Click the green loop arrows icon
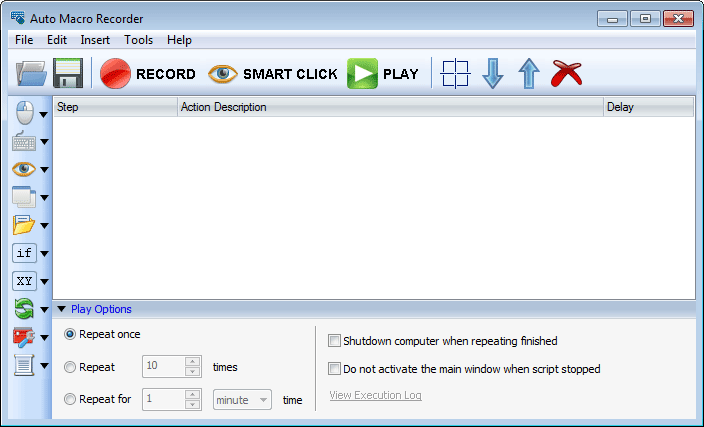Screen dimensions: 704x427 click(x=24, y=309)
